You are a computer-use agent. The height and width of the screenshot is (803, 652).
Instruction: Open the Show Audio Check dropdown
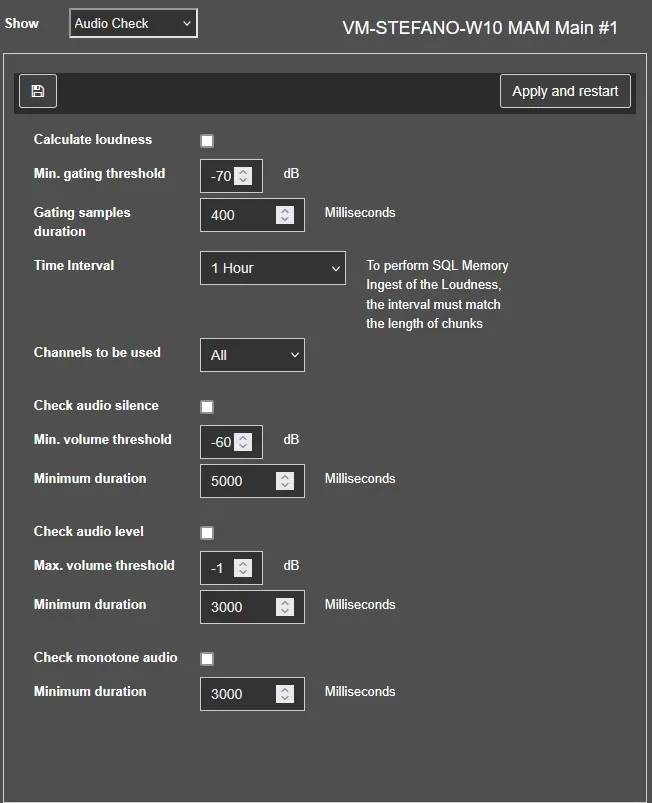[133, 23]
